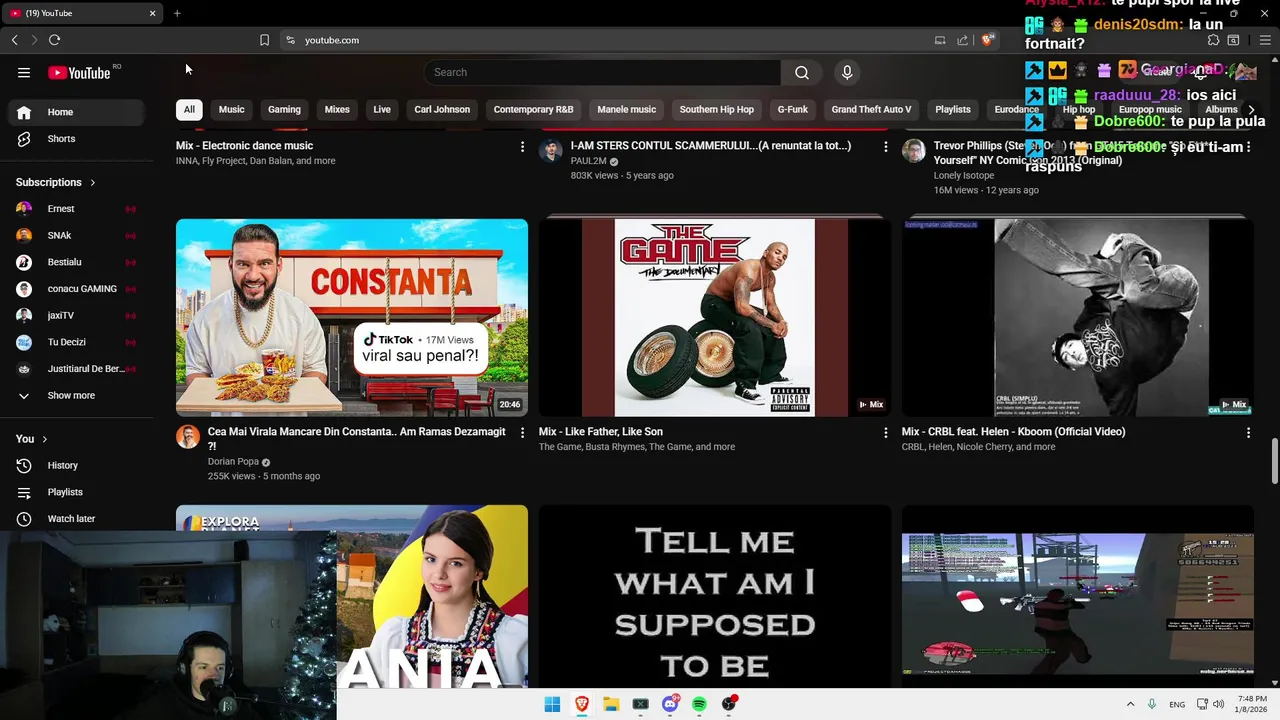Select the Gaming filter chip
Viewport: 1280px width, 720px height.
pyautogui.click(x=284, y=110)
